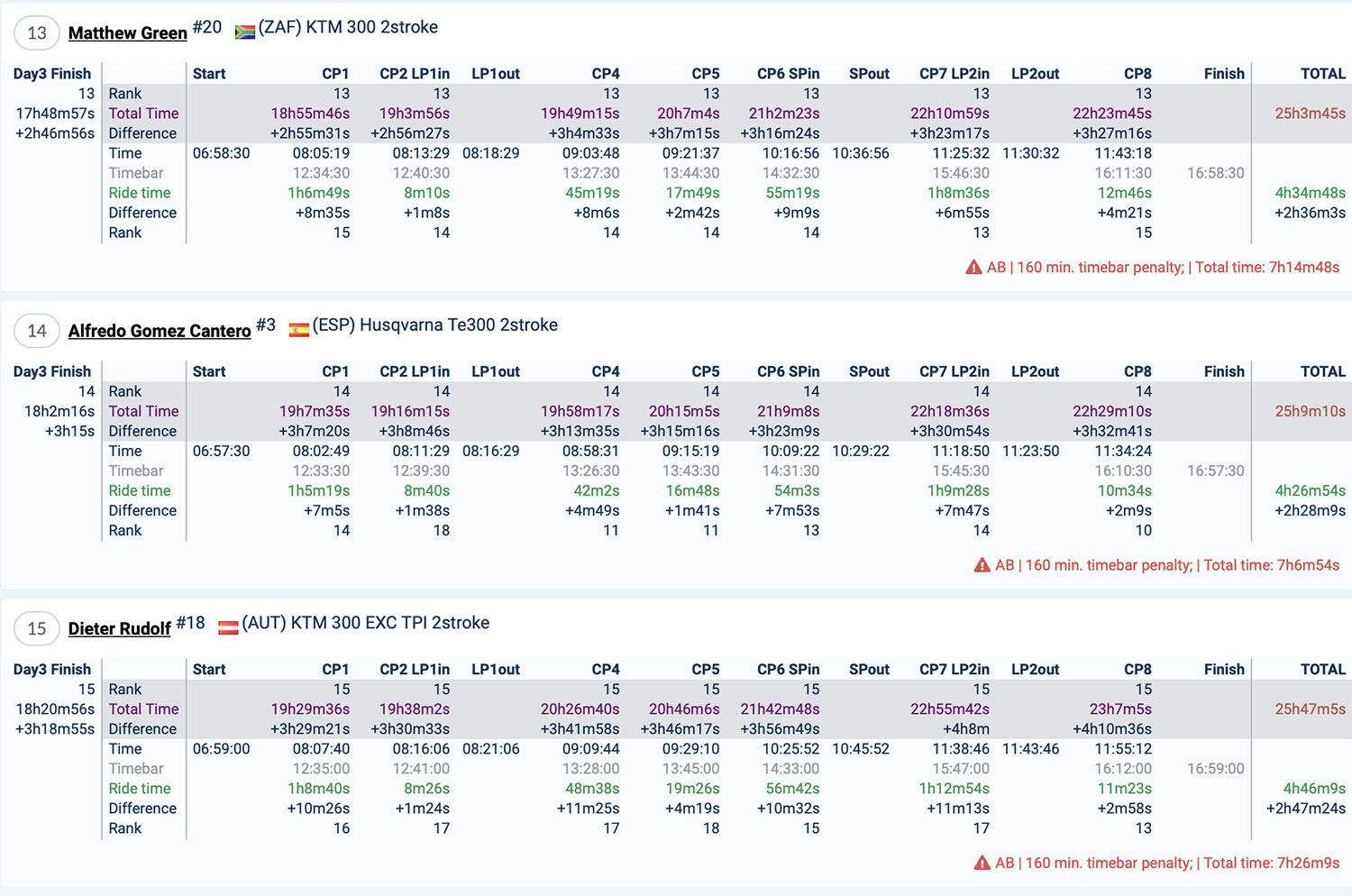The width and height of the screenshot is (1352, 896).
Task: Click the Spain flag icon
Action: [x=298, y=330]
